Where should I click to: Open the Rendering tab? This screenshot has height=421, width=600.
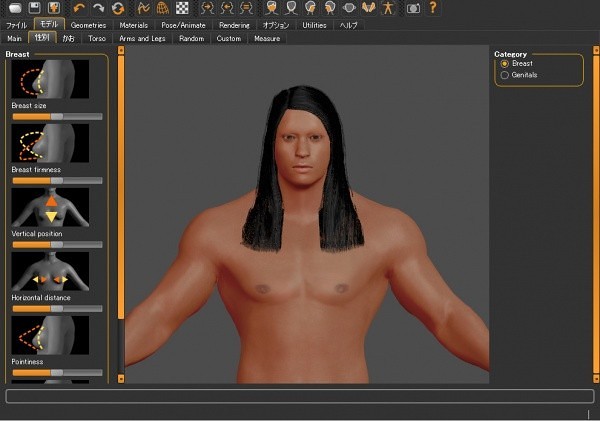(234, 25)
